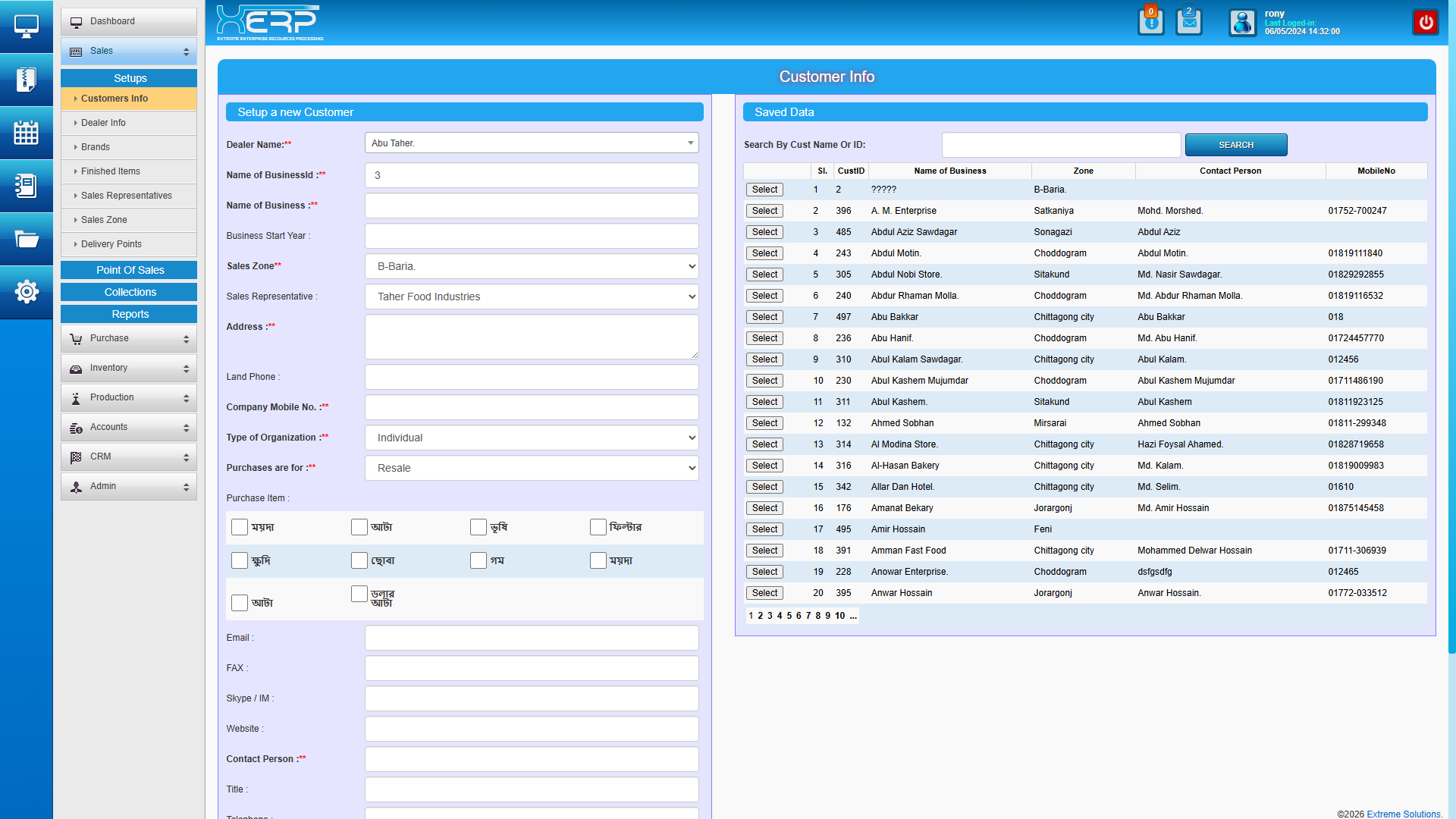Select the Abdul Motin customer row
The width and height of the screenshot is (1456, 819).
[764, 253]
